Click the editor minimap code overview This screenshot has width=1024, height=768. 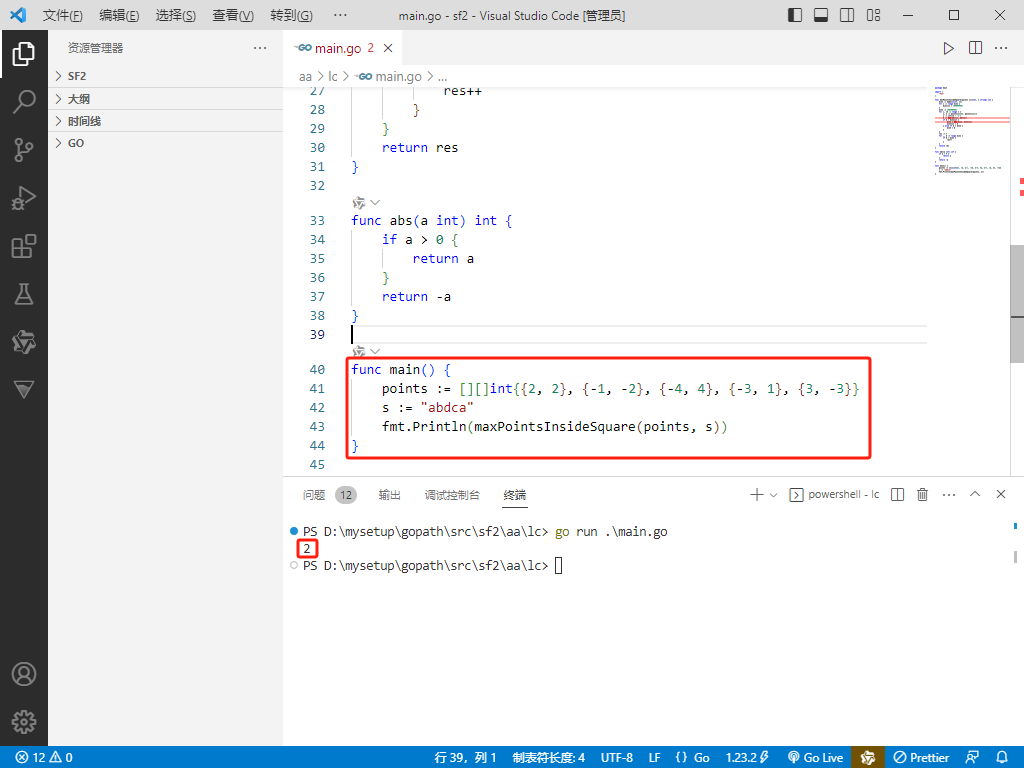point(971,131)
